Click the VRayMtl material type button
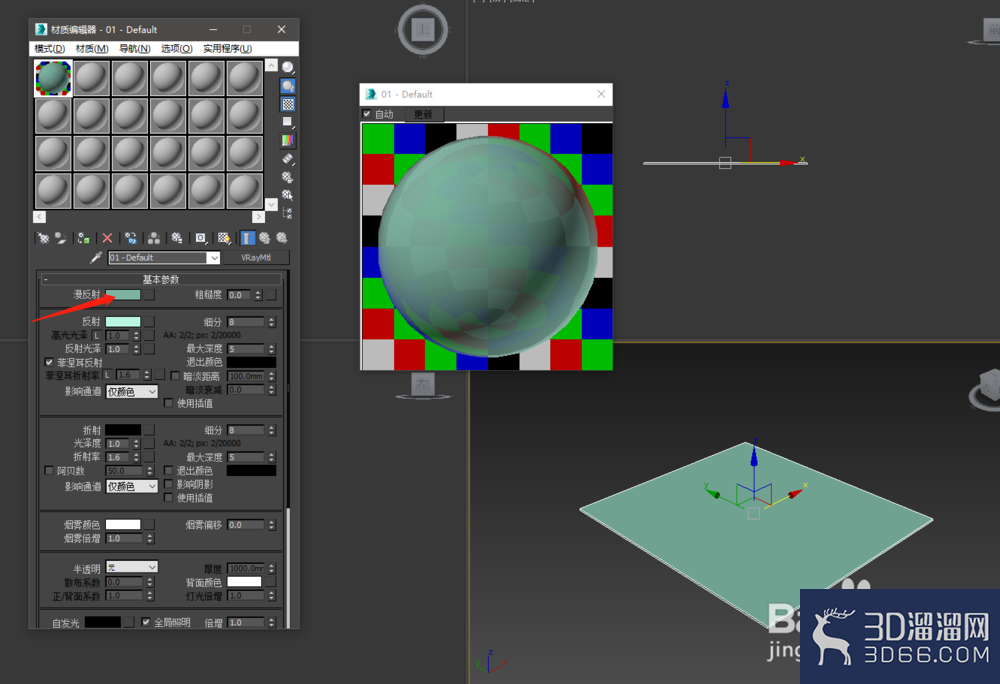1000x684 pixels. (x=256, y=258)
